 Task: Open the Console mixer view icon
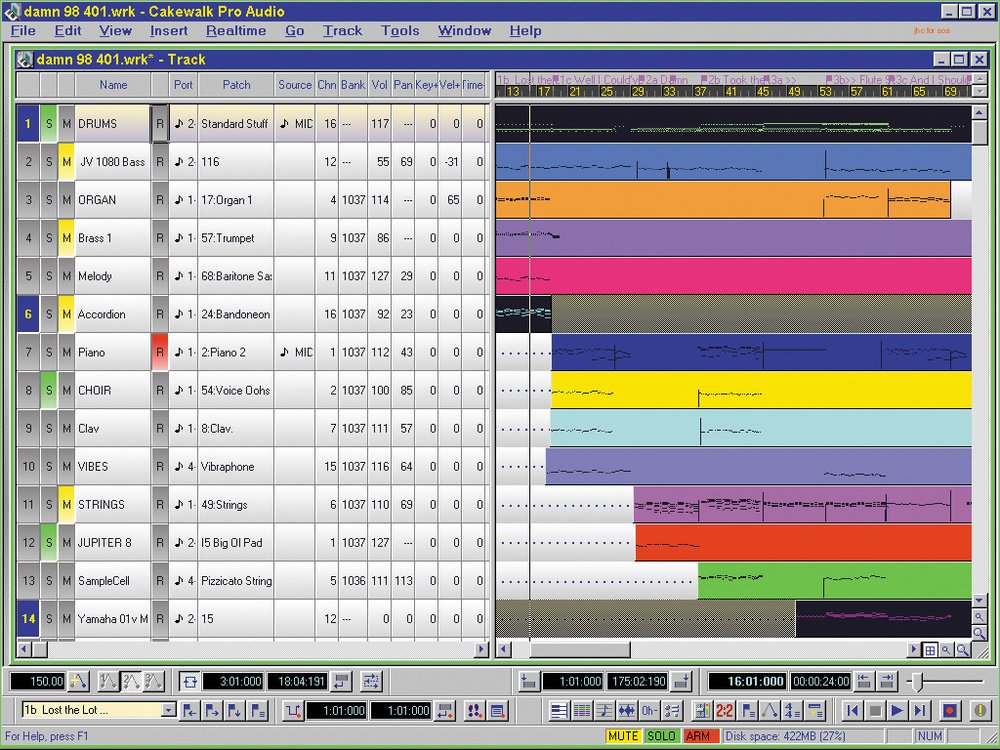(702, 710)
